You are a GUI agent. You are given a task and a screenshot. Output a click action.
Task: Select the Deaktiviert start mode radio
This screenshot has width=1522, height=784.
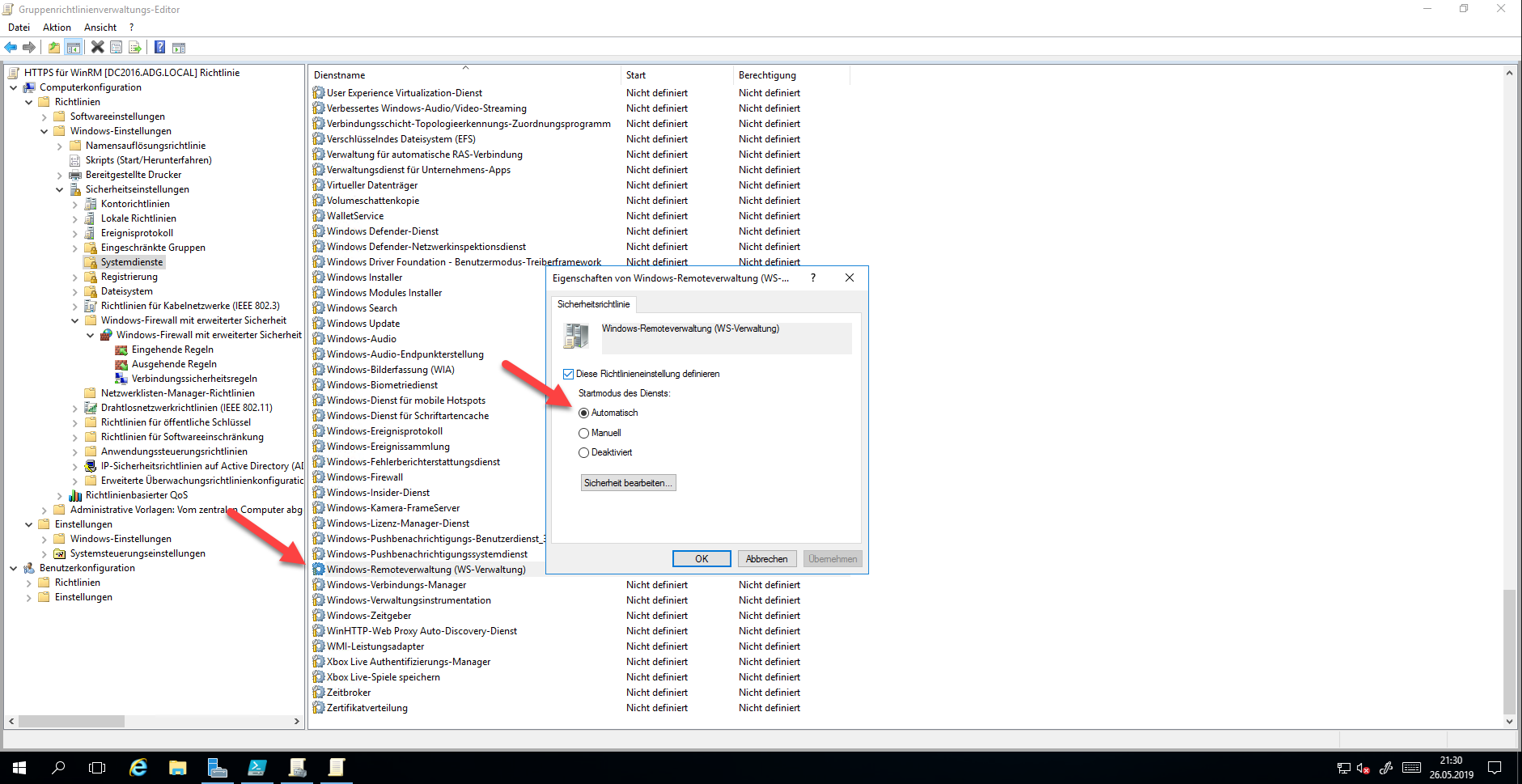[583, 452]
